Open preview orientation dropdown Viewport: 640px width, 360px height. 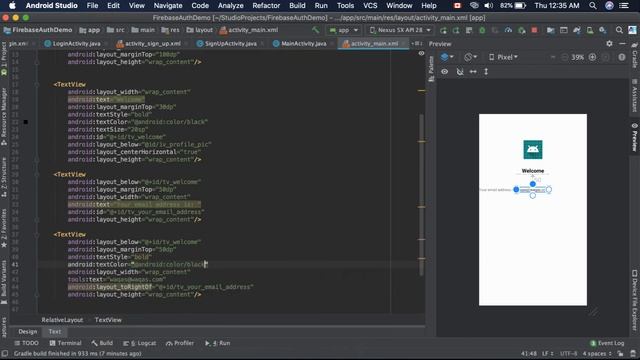(x=471, y=57)
